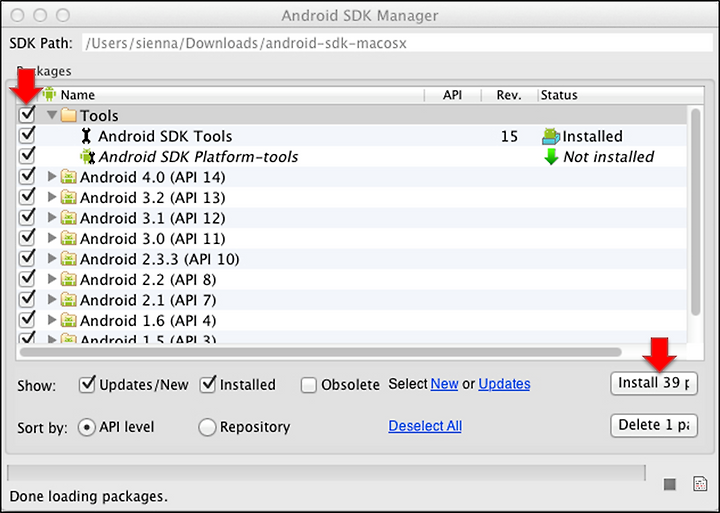Click the Android 1.6 (API 4) folder icon
Image resolution: width=720 pixels, height=513 pixels.
pos(68,320)
